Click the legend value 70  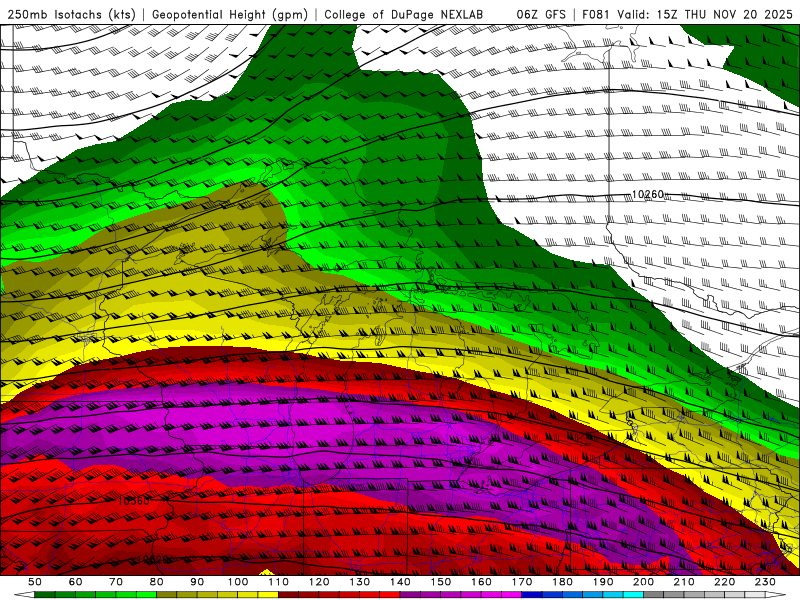click(x=116, y=582)
